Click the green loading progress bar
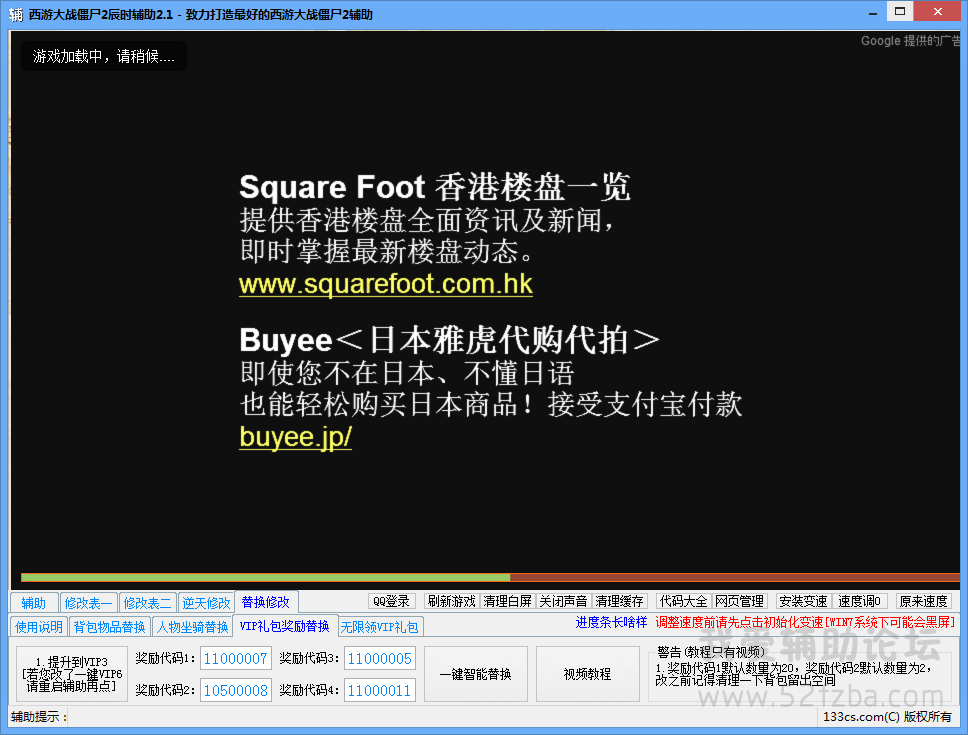This screenshot has width=968, height=735. (265, 577)
